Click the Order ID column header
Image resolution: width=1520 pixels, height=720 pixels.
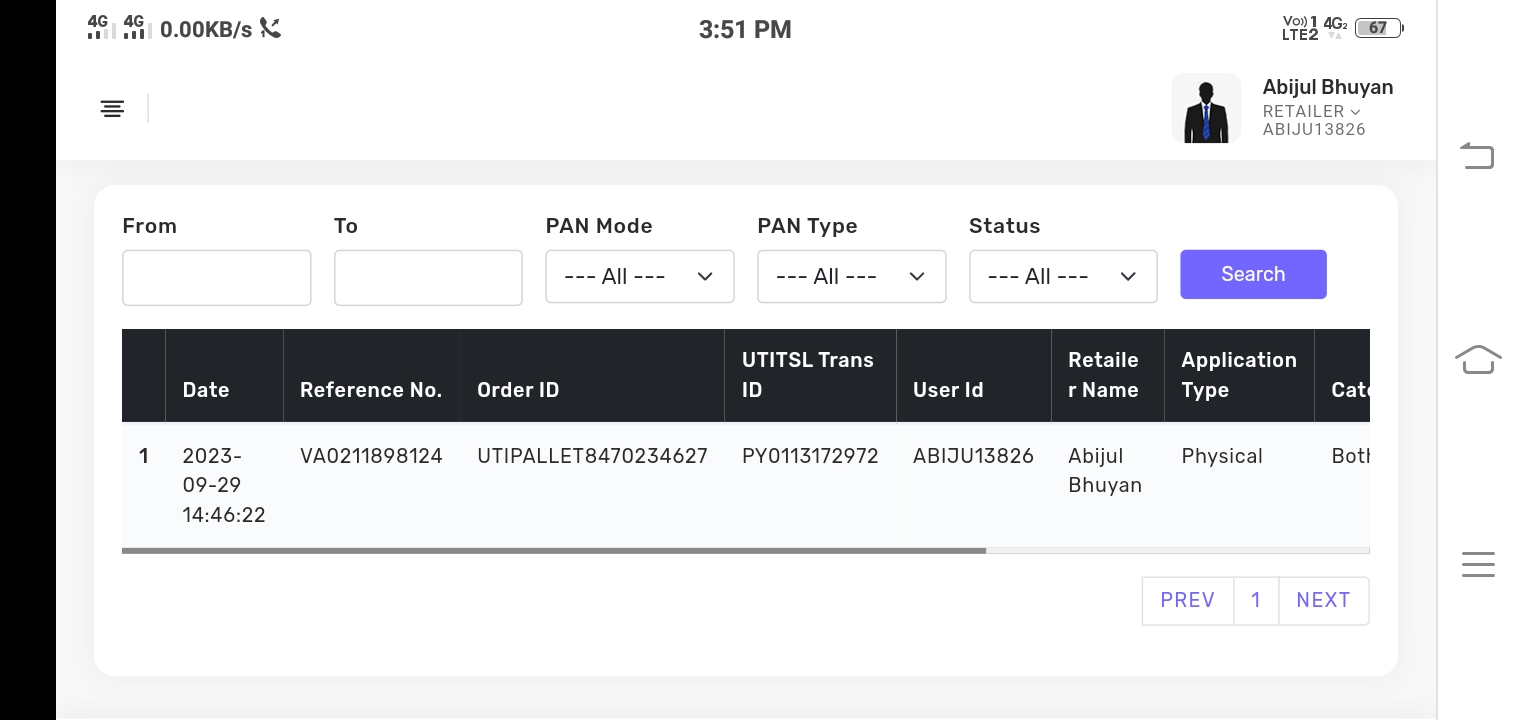point(518,390)
